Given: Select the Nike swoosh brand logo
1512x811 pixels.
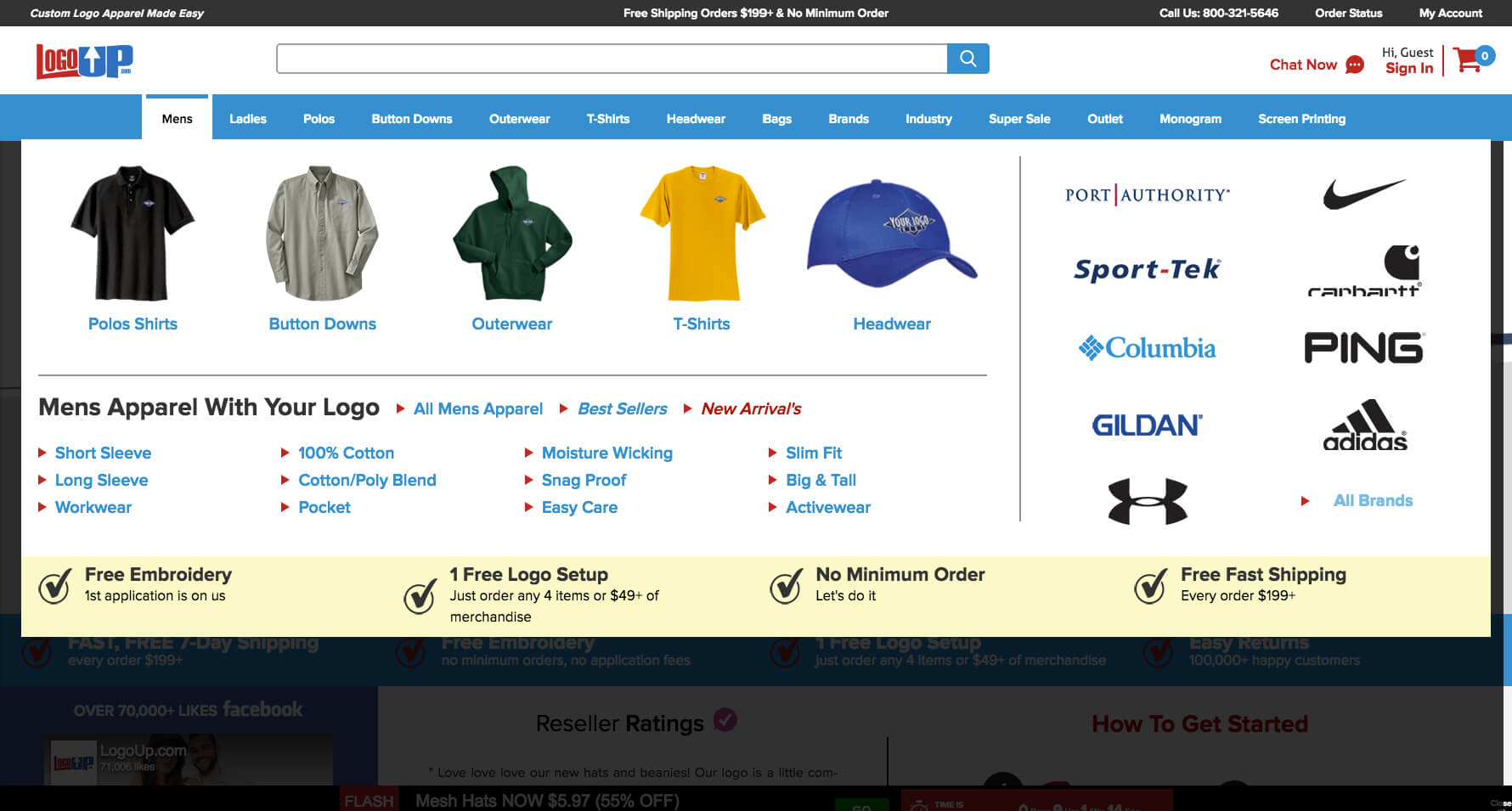Looking at the screenshot, I should pos(1363,194).
